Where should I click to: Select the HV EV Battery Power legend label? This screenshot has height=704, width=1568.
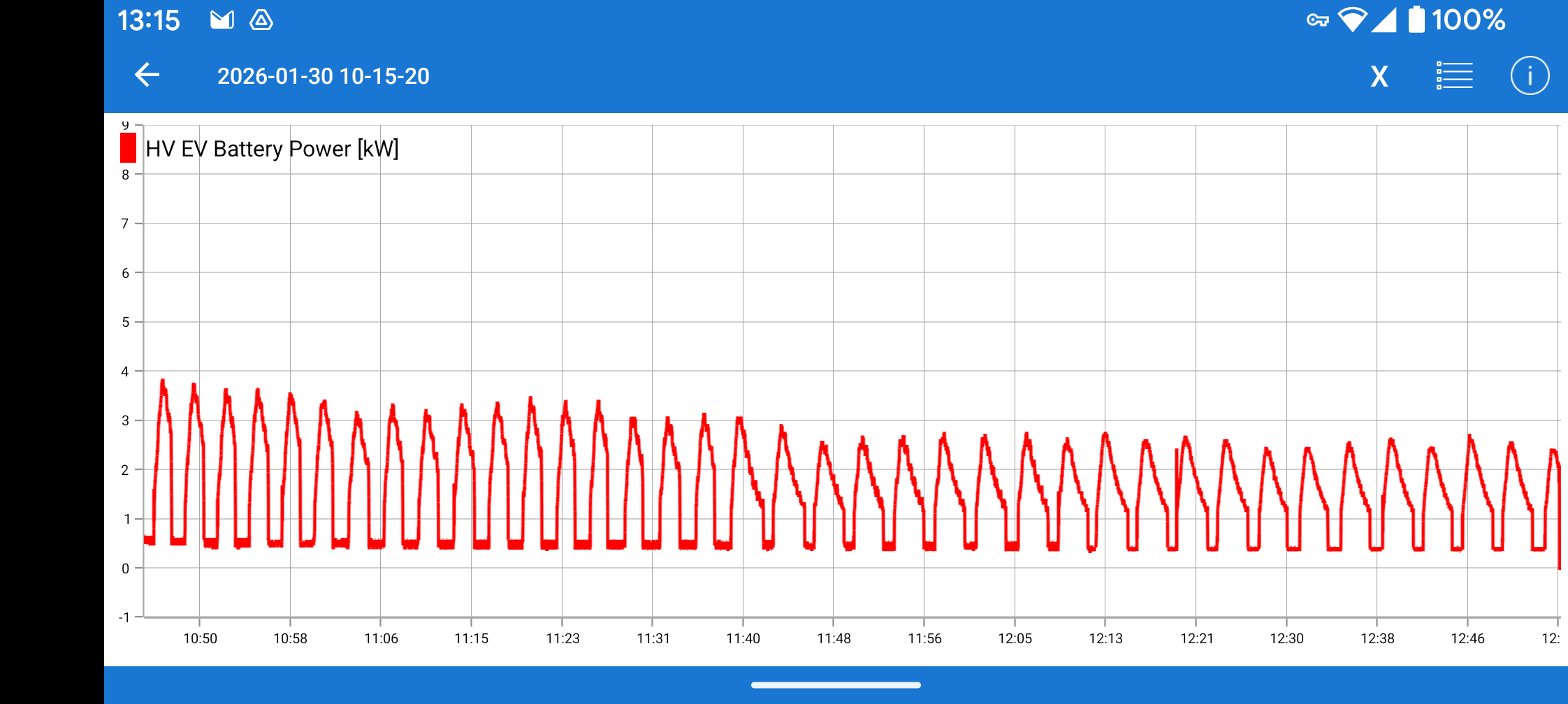coord(272,149)
